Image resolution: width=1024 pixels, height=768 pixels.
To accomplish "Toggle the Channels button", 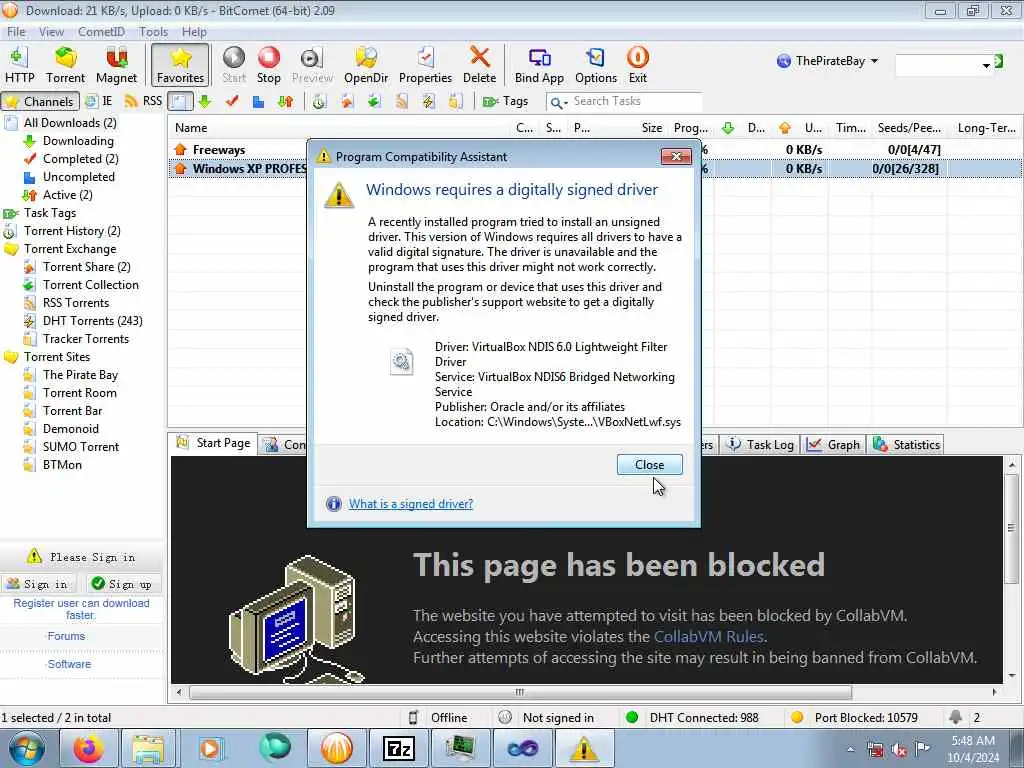I will click(40, 101).
